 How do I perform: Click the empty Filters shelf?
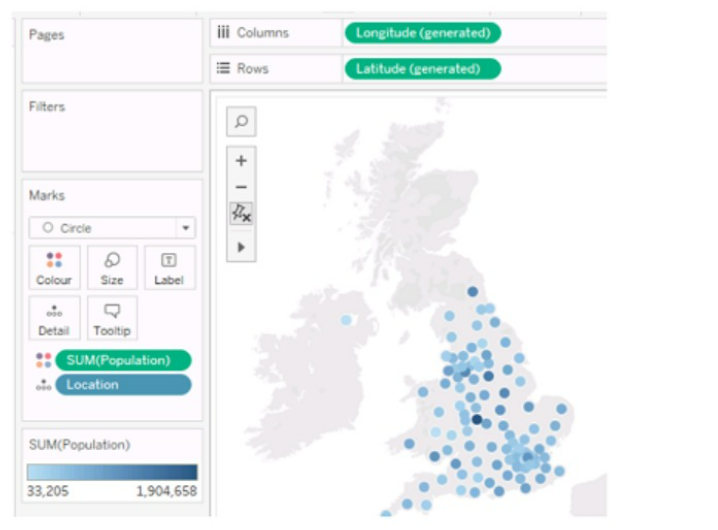click(112, 140)
